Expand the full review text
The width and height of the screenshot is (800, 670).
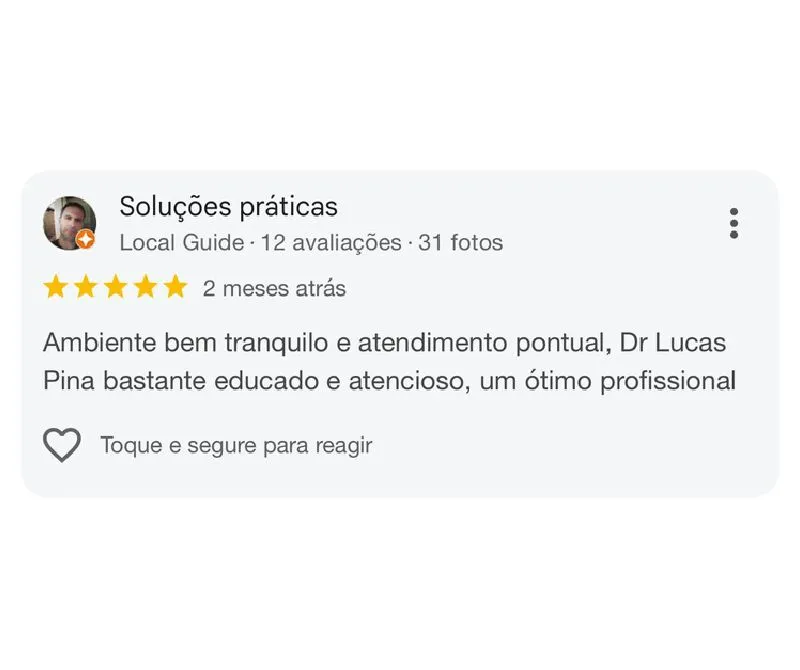pos(390,360)
